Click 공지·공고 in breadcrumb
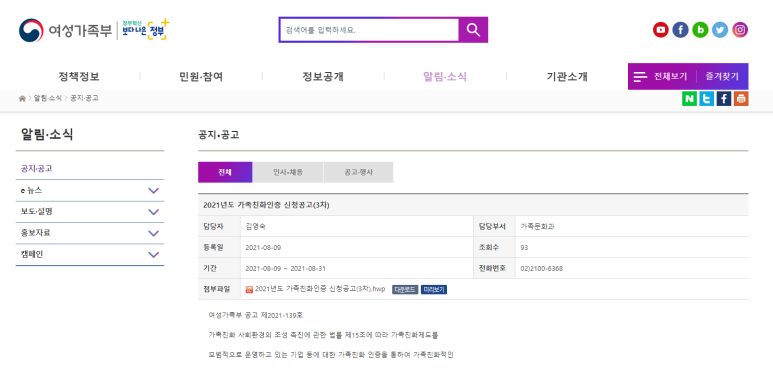The image size is (773, 371). click(x=84, y=98)
